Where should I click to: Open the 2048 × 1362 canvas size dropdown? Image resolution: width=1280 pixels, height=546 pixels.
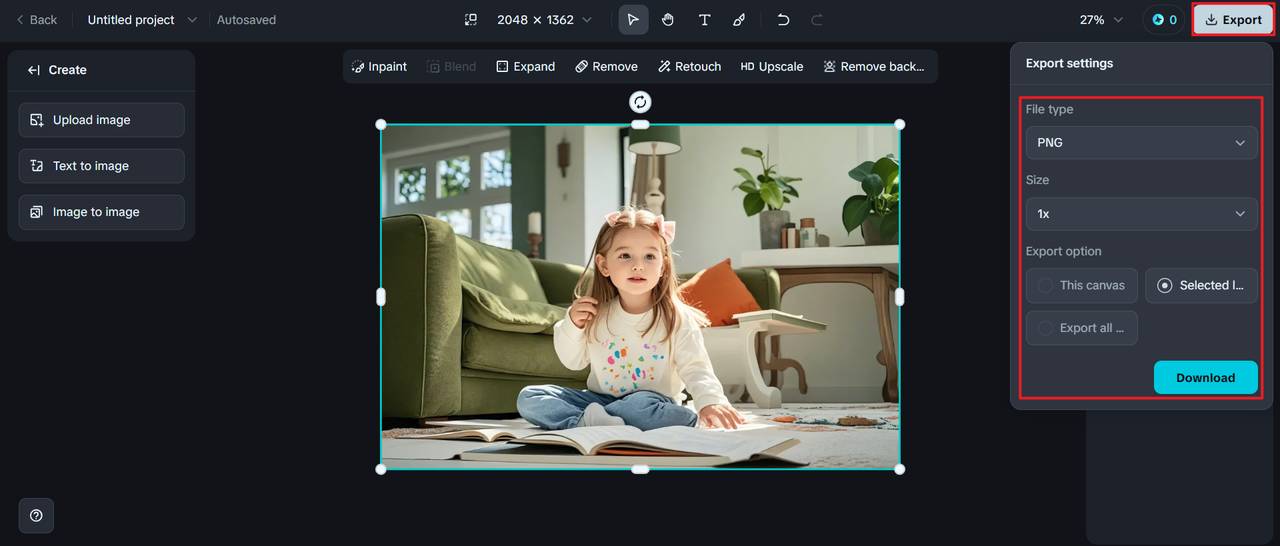point(544,20)
